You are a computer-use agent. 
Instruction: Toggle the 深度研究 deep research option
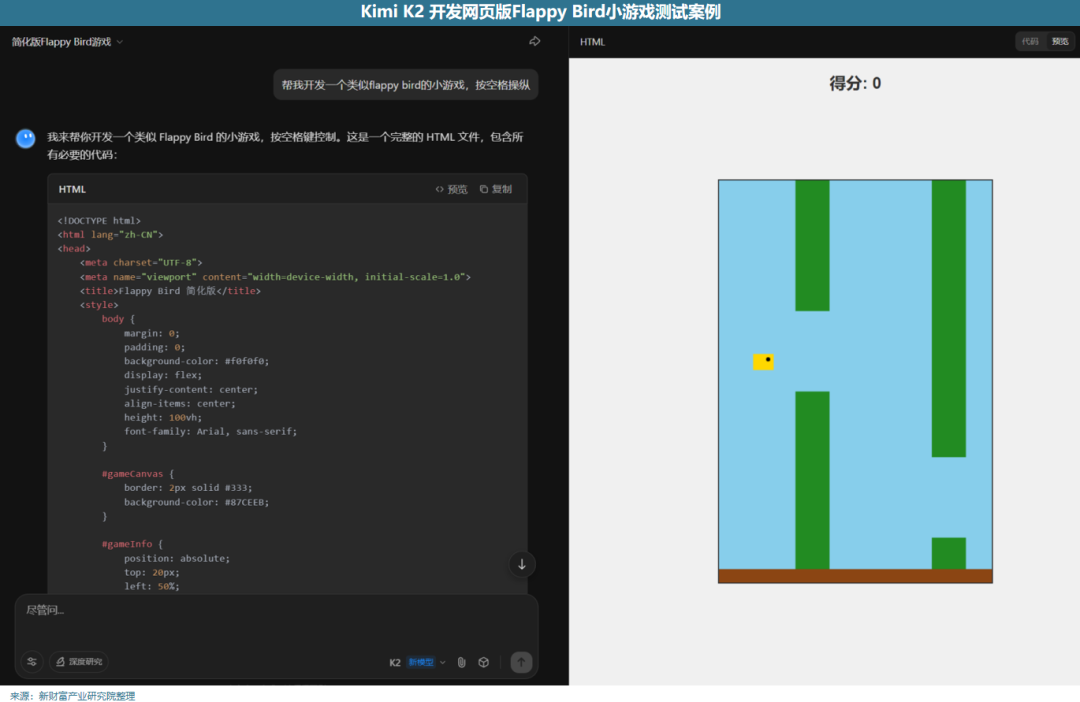(79, 661)
